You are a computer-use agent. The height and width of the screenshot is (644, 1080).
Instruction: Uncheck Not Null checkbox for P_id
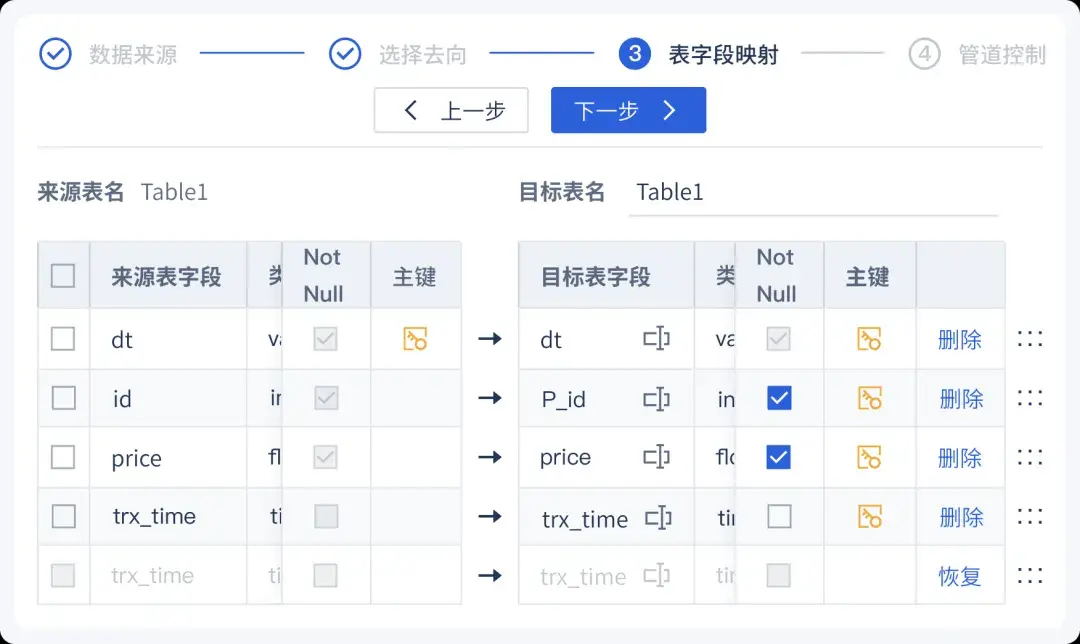coord(779,398)
